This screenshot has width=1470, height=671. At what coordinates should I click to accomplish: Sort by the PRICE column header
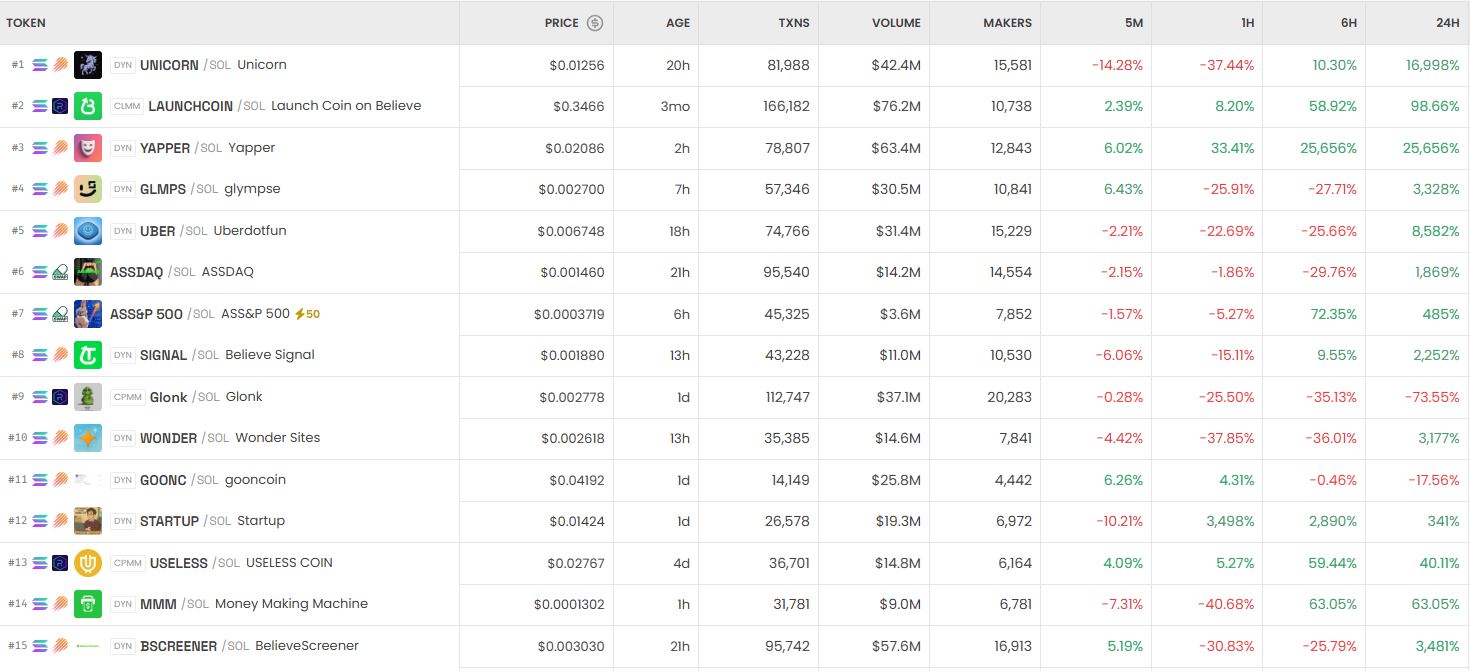pos(562,23)
